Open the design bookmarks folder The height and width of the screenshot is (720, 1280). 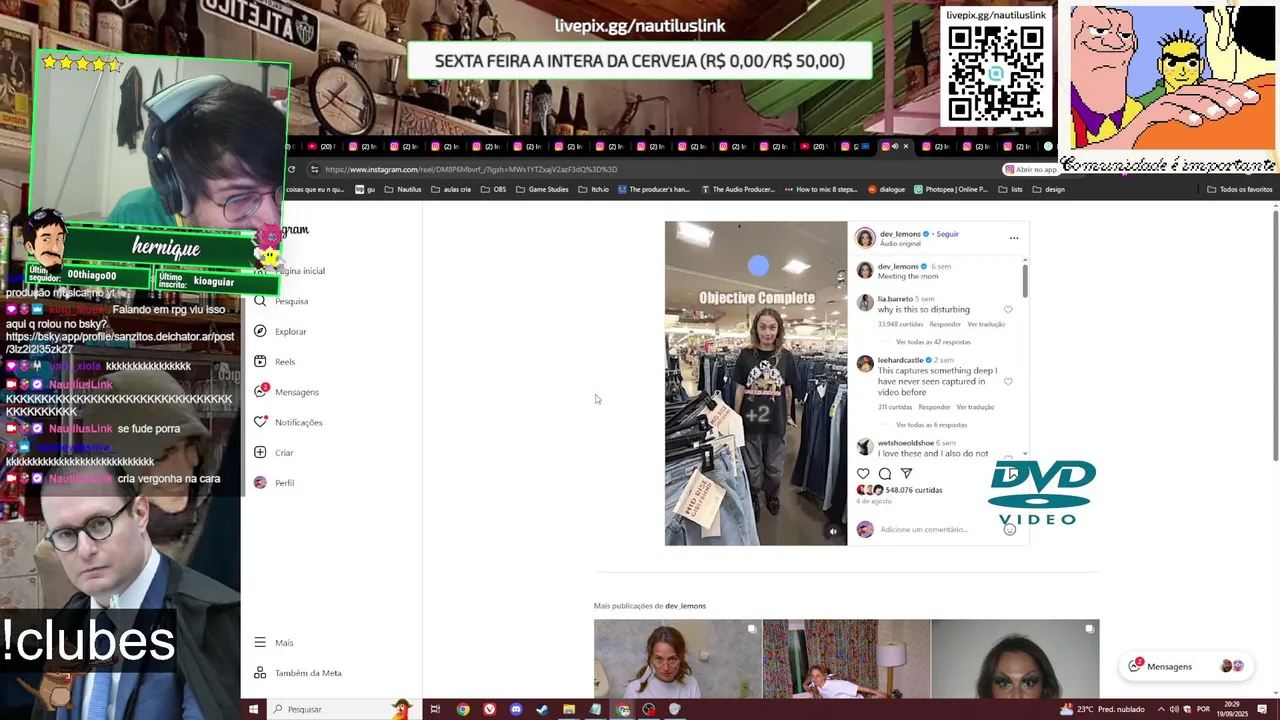tap(1047, 189)
